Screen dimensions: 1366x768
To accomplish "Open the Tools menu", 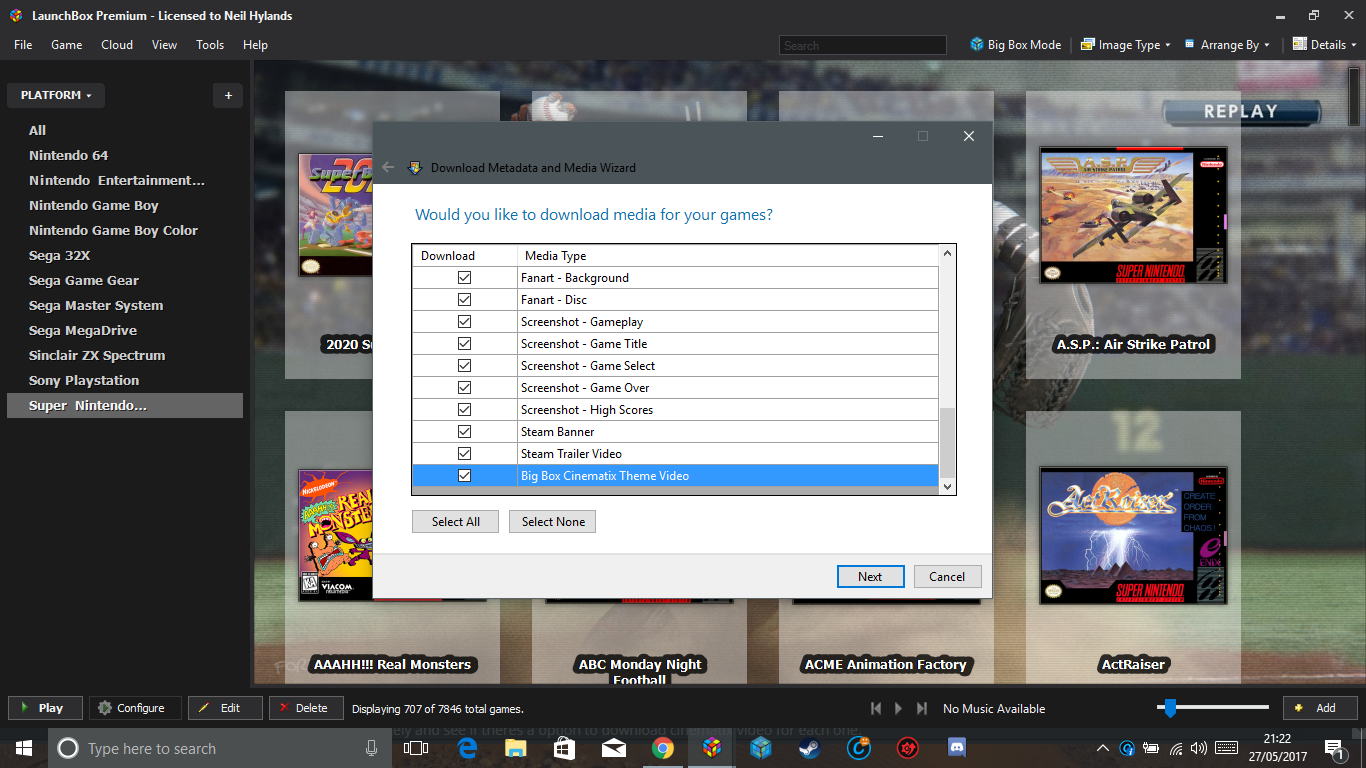I will point(210,45).
